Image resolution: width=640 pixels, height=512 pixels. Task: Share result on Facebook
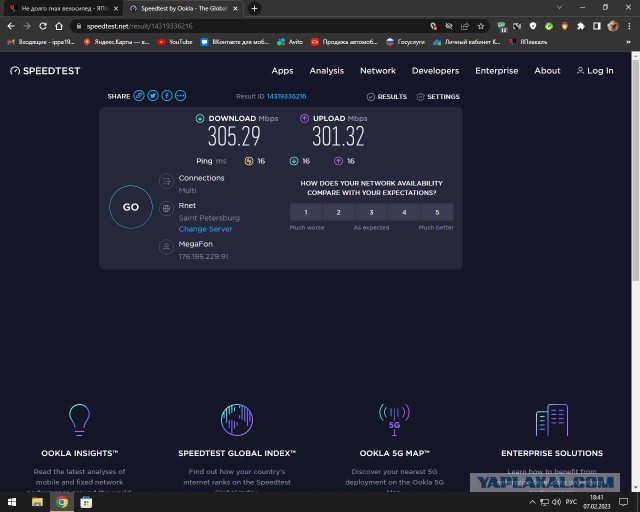pyautogui.click(x=167, y=96)
